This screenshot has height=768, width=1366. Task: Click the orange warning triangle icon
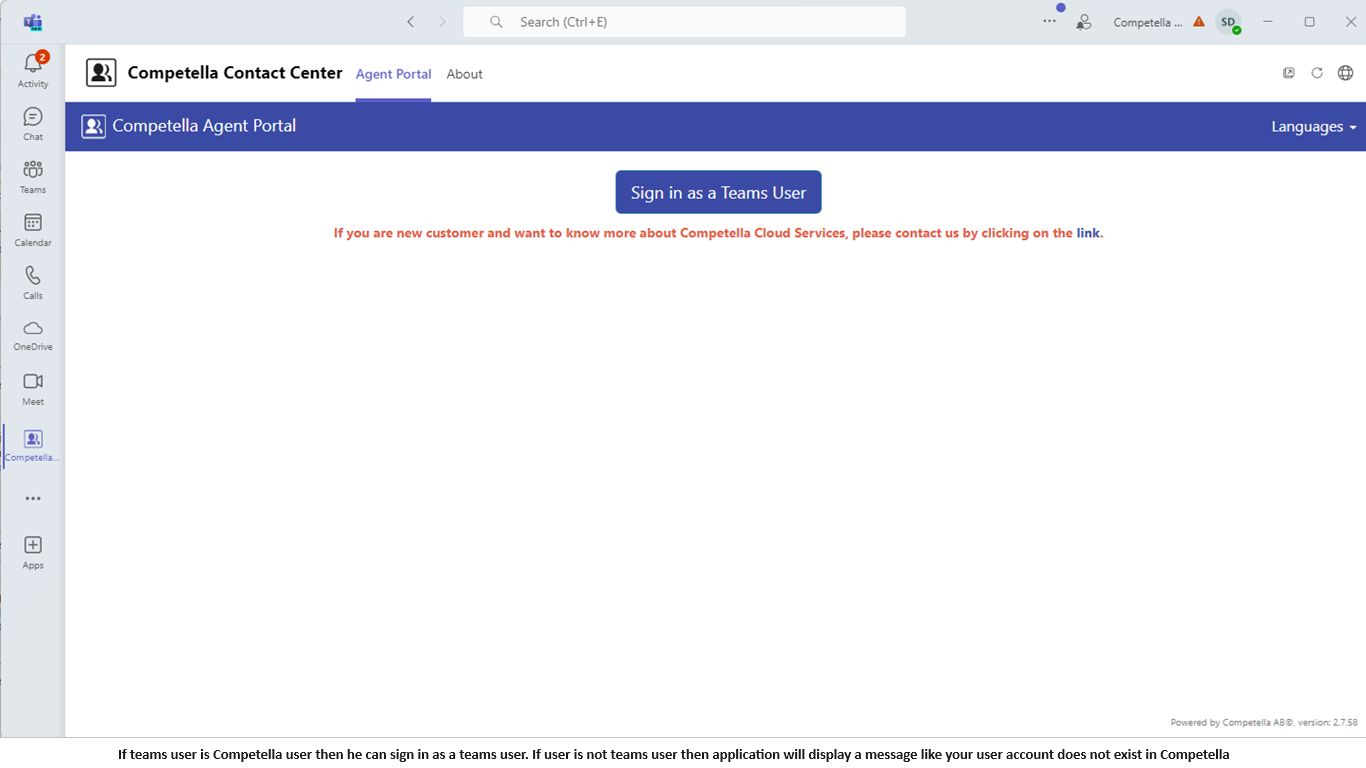(x=1199, y=21)
